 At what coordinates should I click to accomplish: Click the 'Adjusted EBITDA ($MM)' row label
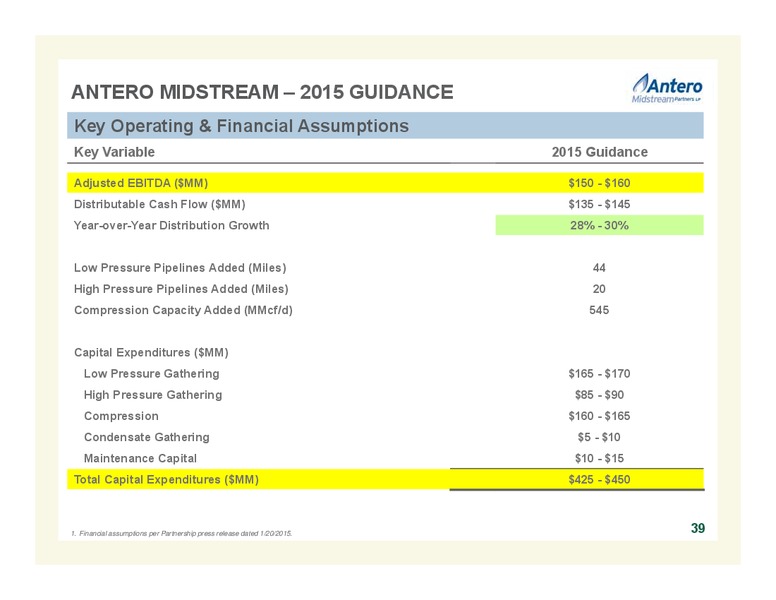click(141, 183)
